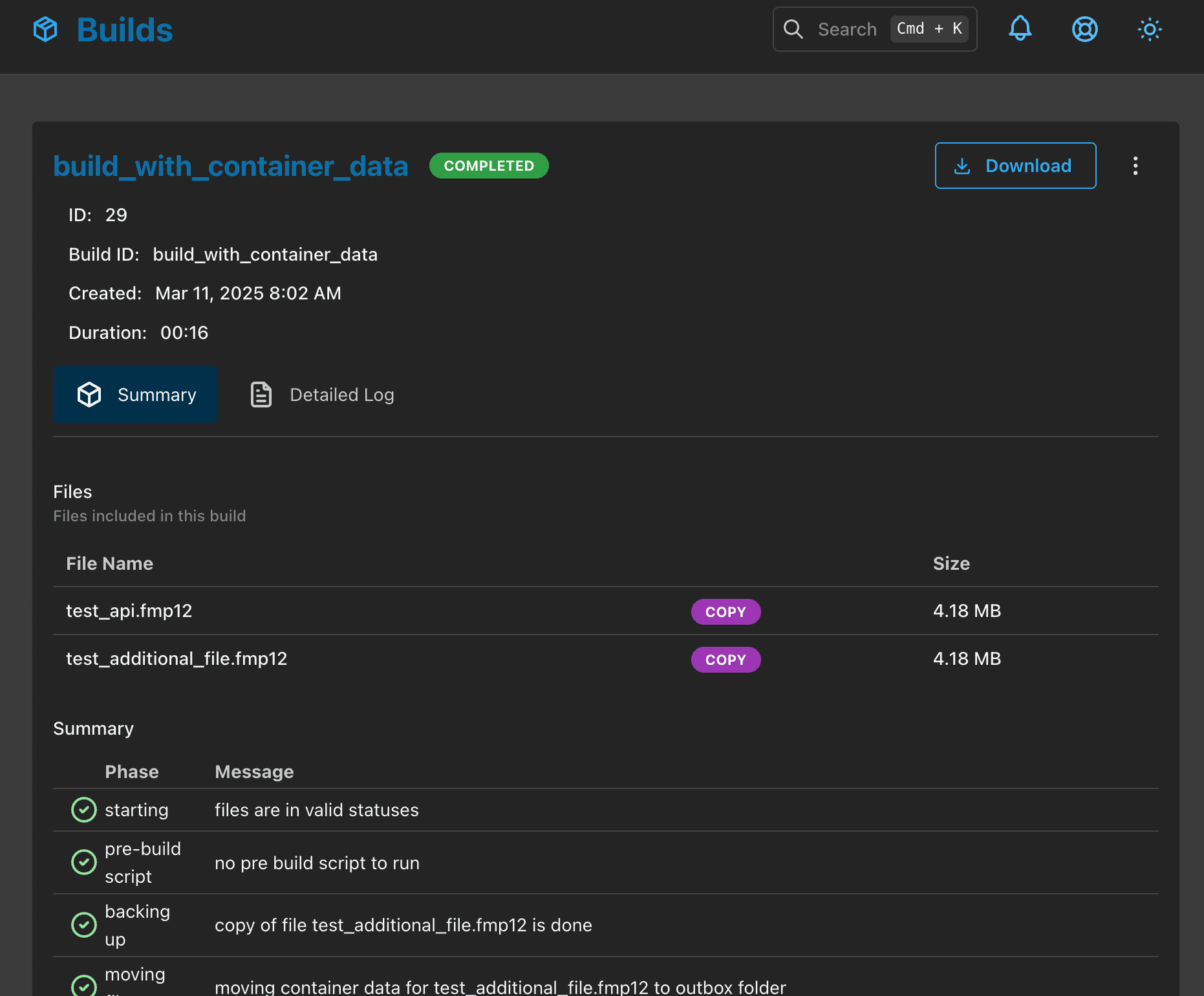This screenshot has height=996, width=1204.
Task: Click the build_with_container_data title
Action: 231,166
